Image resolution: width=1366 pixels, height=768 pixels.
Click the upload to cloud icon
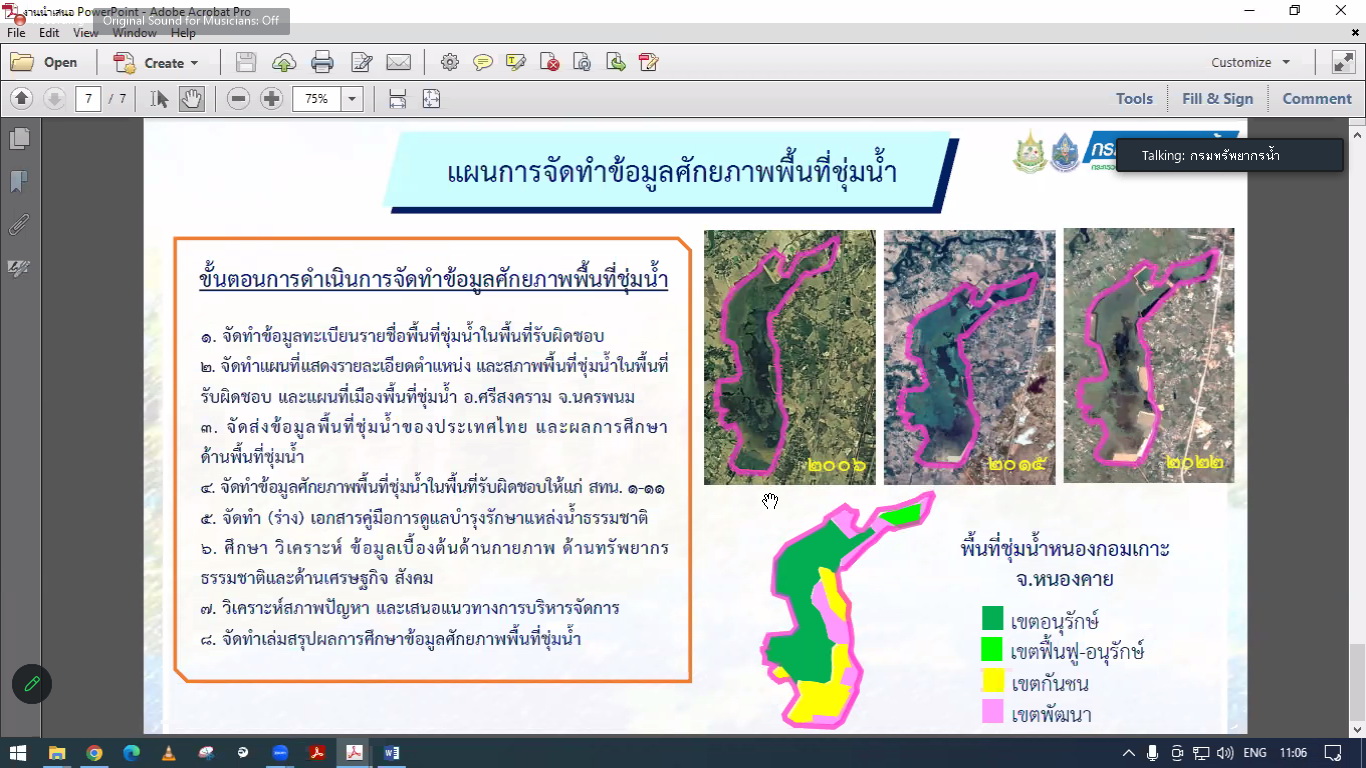284,62
